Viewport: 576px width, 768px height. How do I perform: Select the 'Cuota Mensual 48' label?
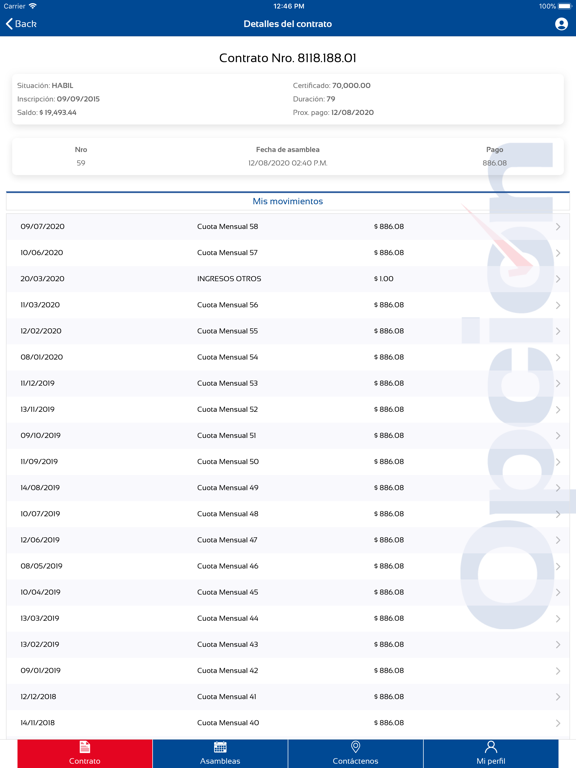[228, 514]
